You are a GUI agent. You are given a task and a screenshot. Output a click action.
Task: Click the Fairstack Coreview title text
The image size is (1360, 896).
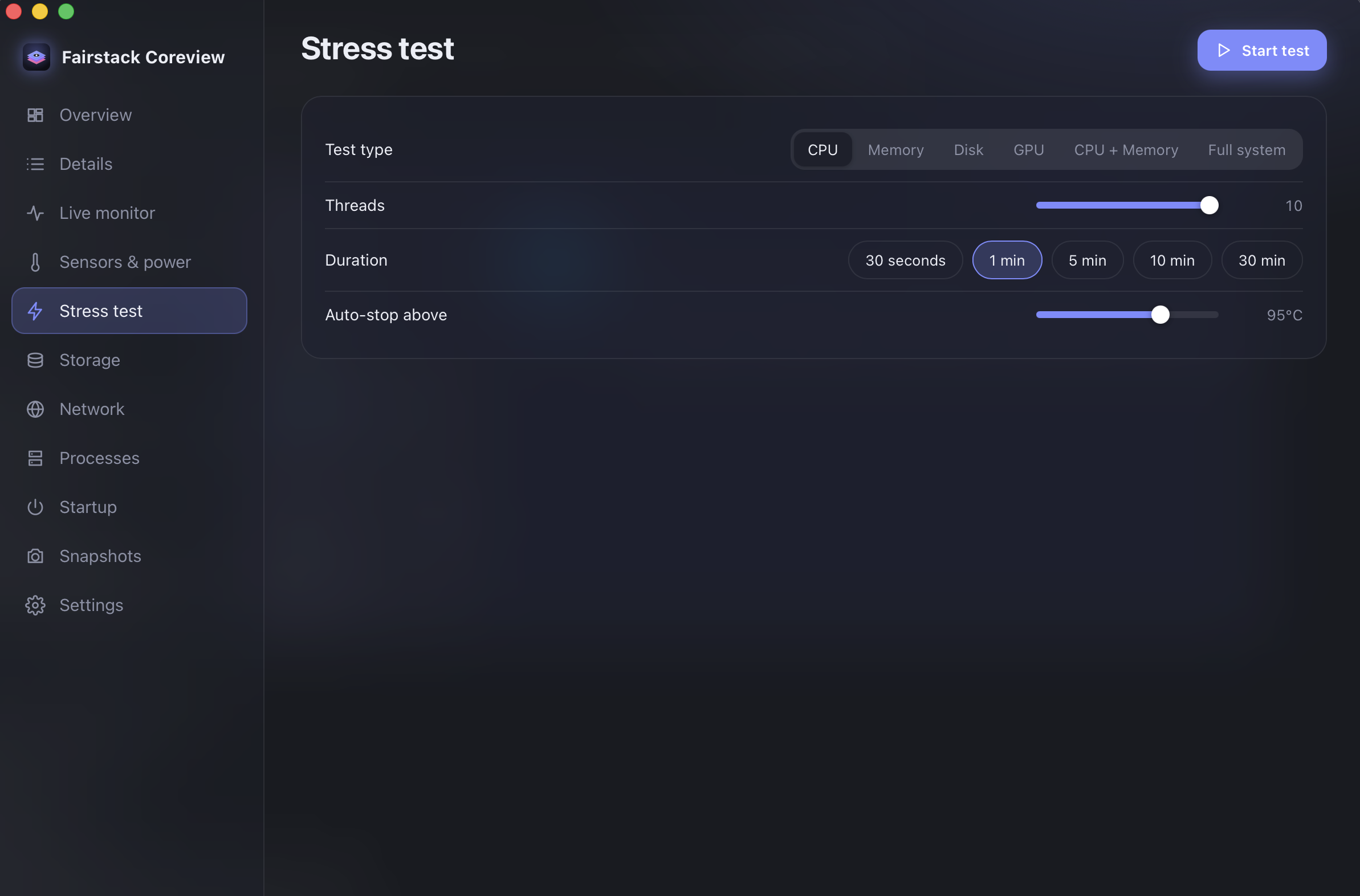(x=143, y=57)
